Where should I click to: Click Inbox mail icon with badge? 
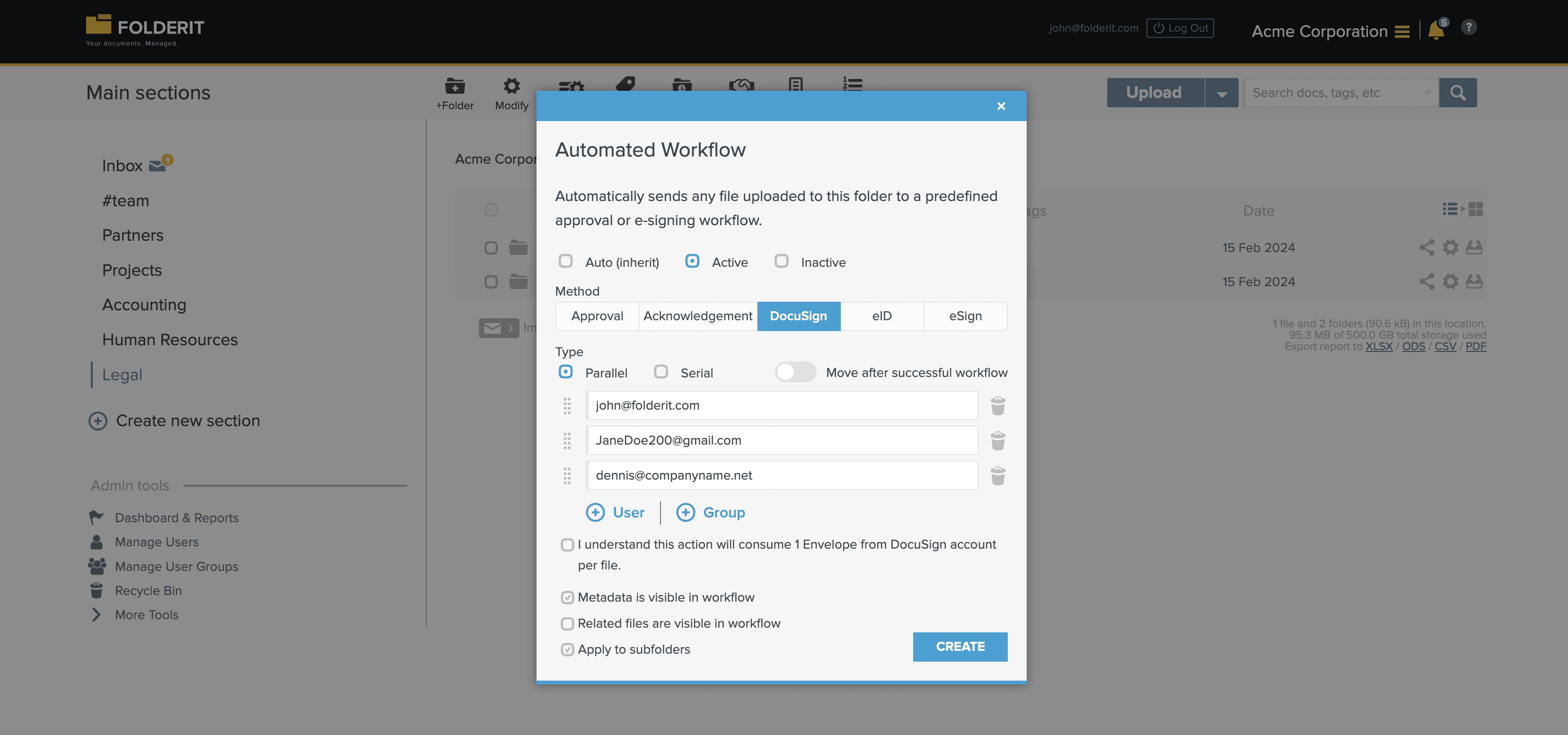(160, 164)
